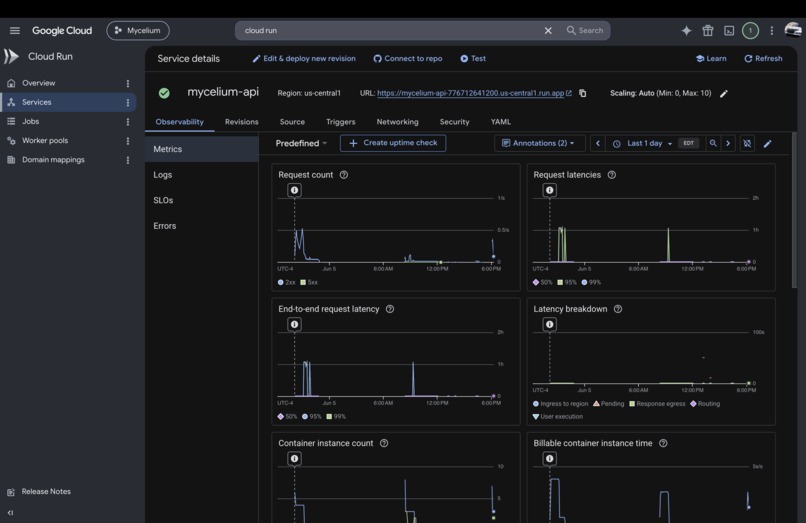806x523 pixels.
Task: Toggle 99% legend in Request latencies
Action: point(591,282)
